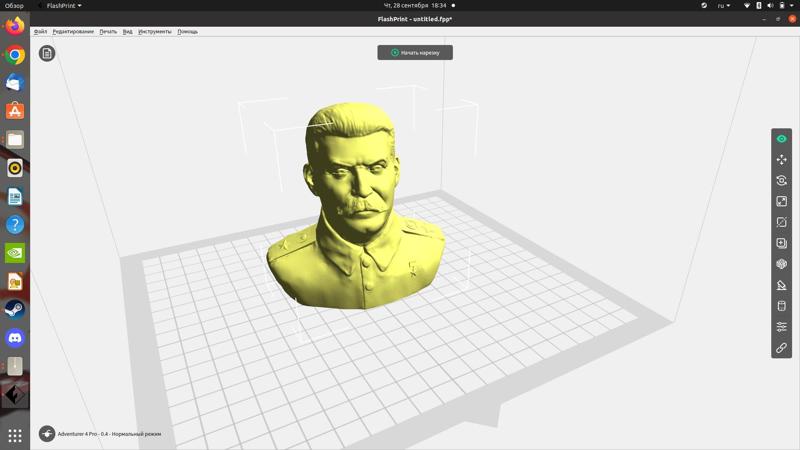Open Ubuntu Software from the dock

(15, 111)
